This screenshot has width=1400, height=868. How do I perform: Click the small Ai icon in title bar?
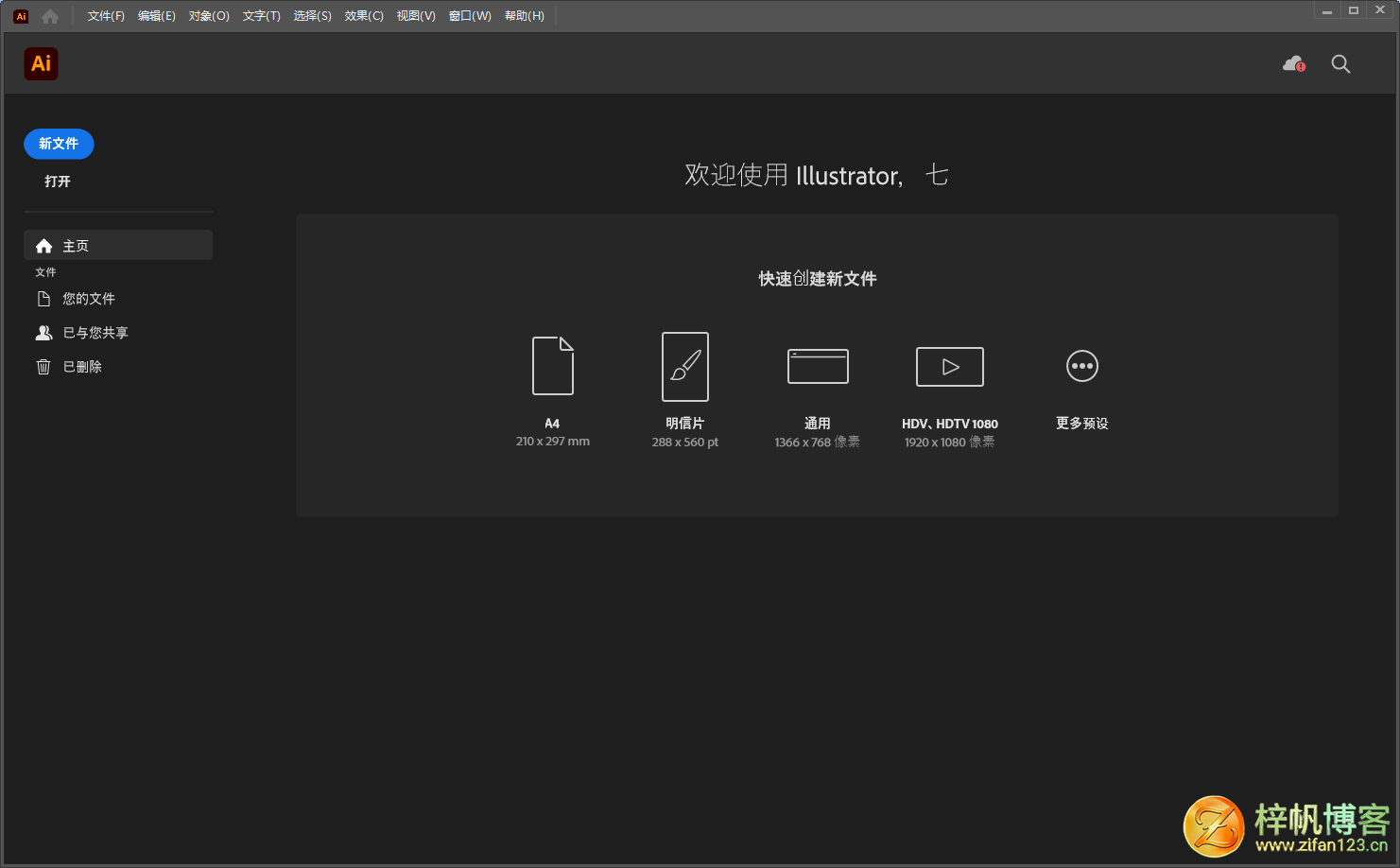(21, 16)
